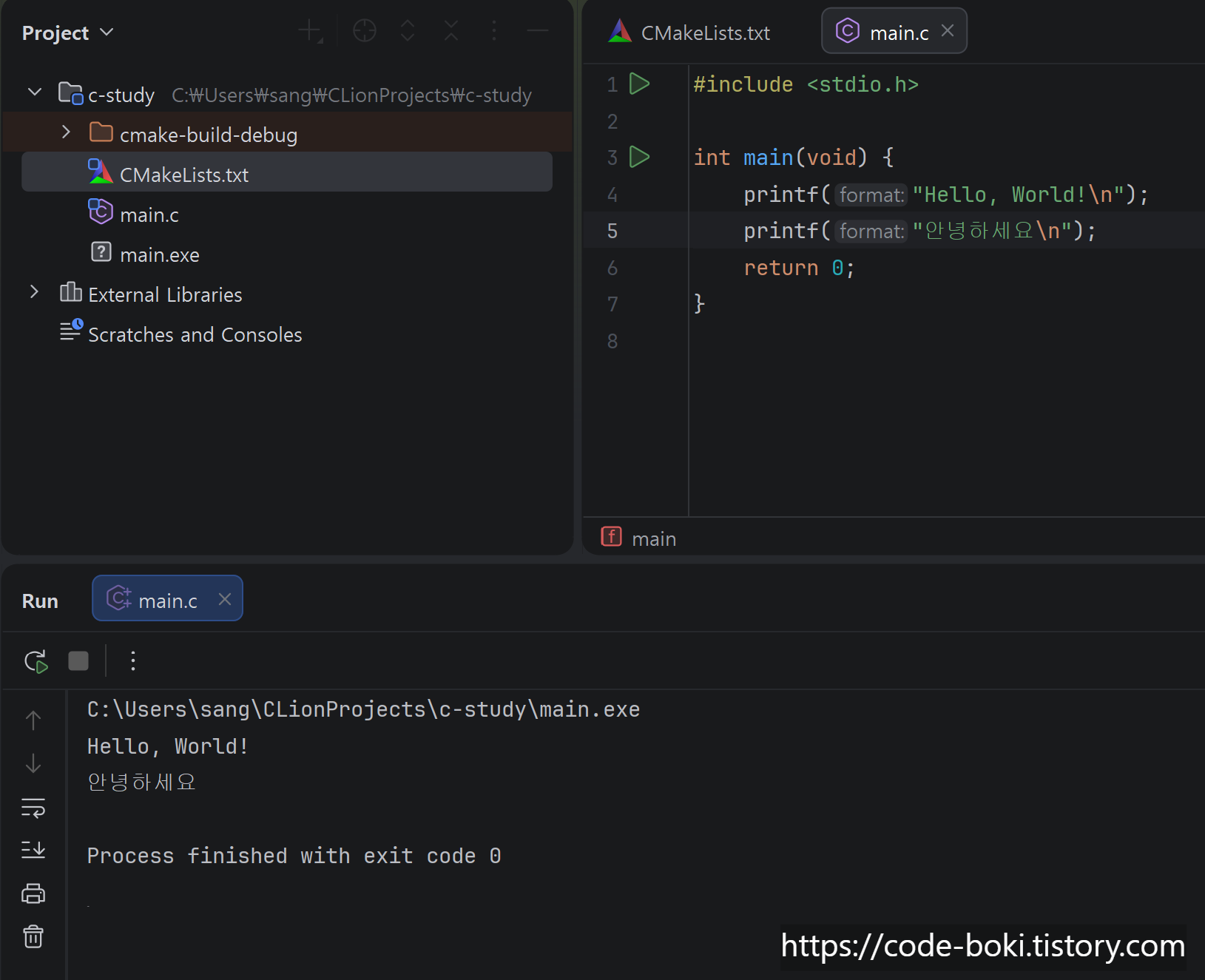
Task: Click the main.exe path in console output
Action: coord(363,709)
